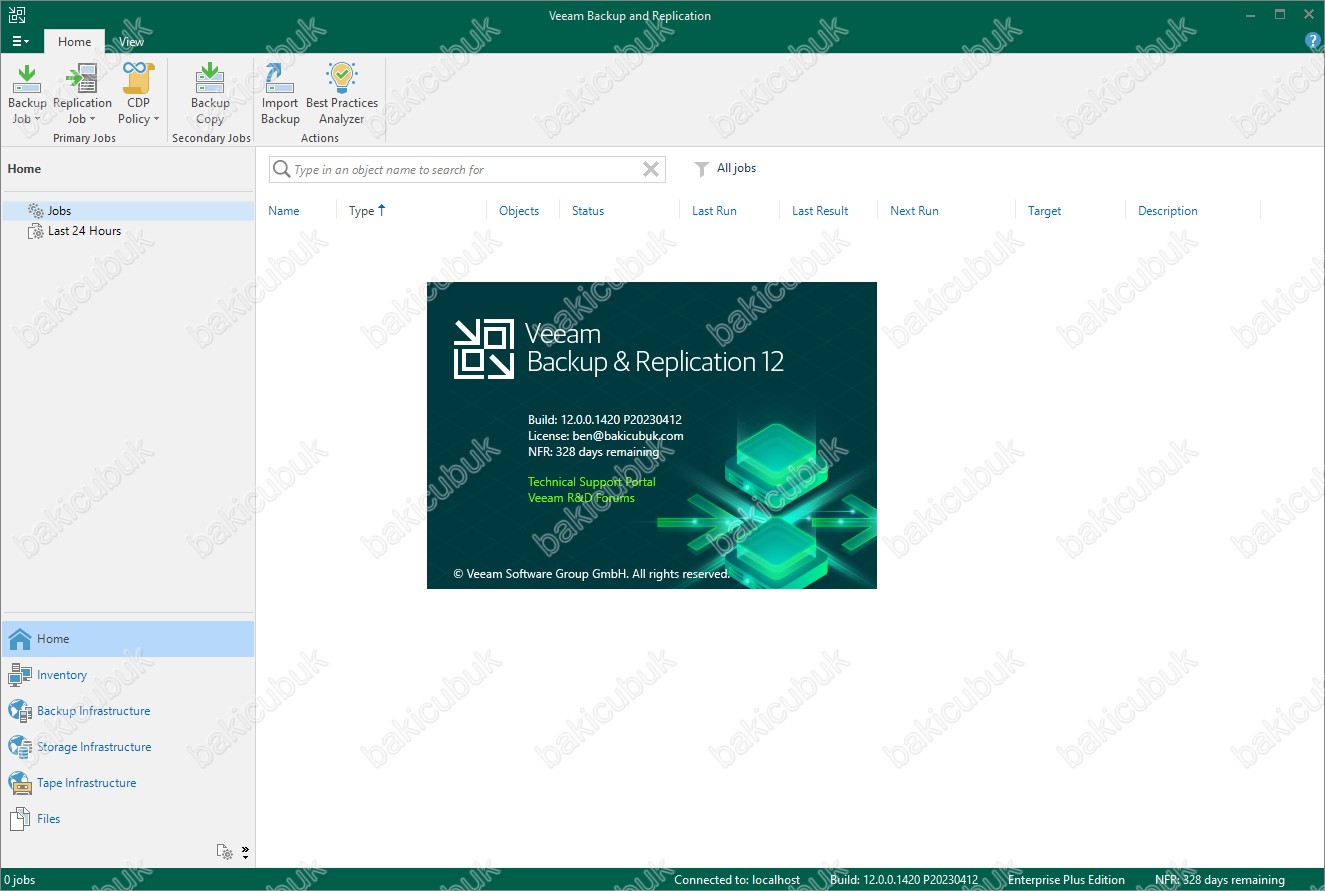Expand navigation pane options chevron
This screenshot has width=1325, height=891.
coord(246,853)
